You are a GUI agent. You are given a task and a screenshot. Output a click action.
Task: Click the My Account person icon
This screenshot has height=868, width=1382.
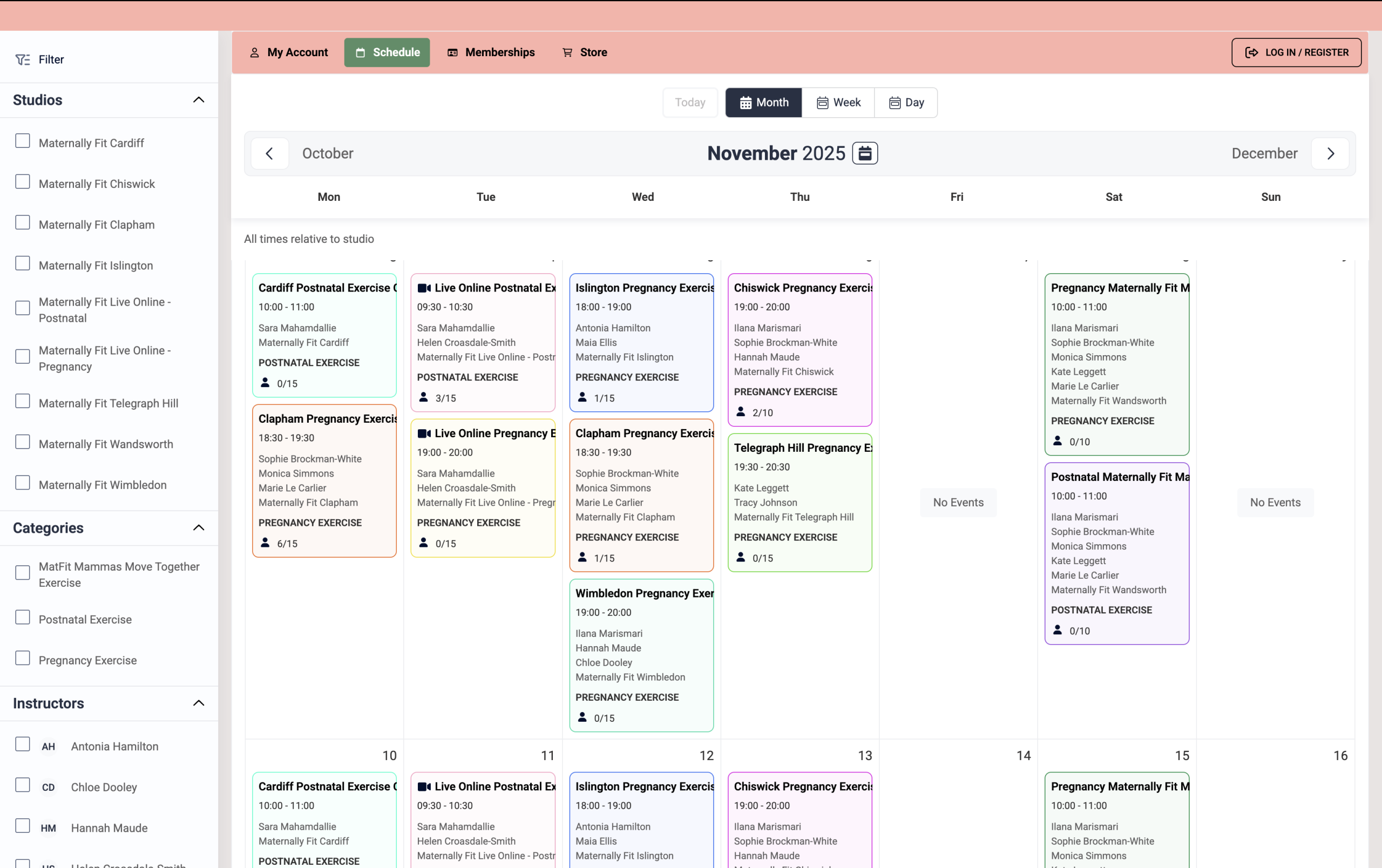tap(255, 53)
